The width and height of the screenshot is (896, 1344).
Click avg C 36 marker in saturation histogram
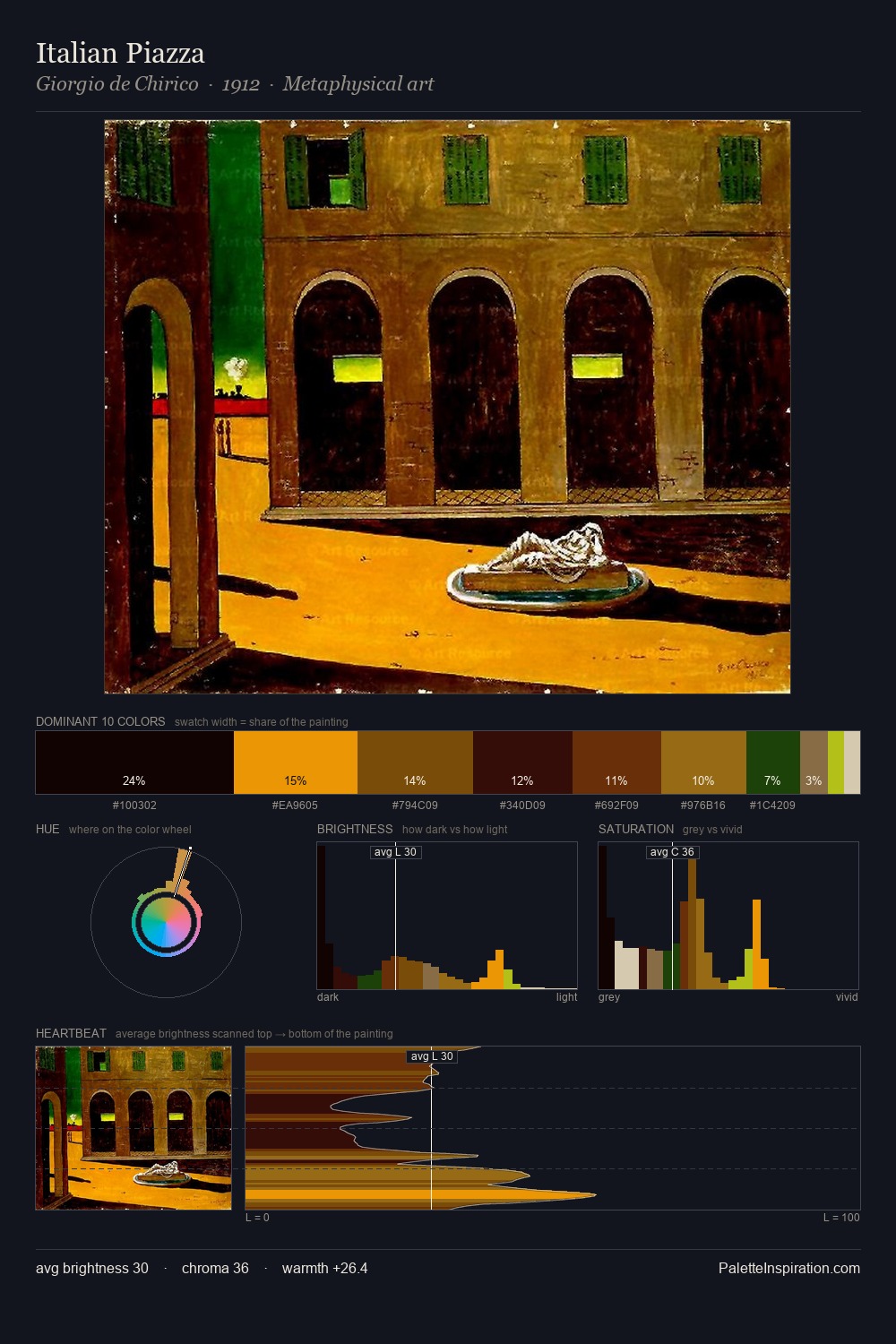pyautogui.click(x=672, y=852)
